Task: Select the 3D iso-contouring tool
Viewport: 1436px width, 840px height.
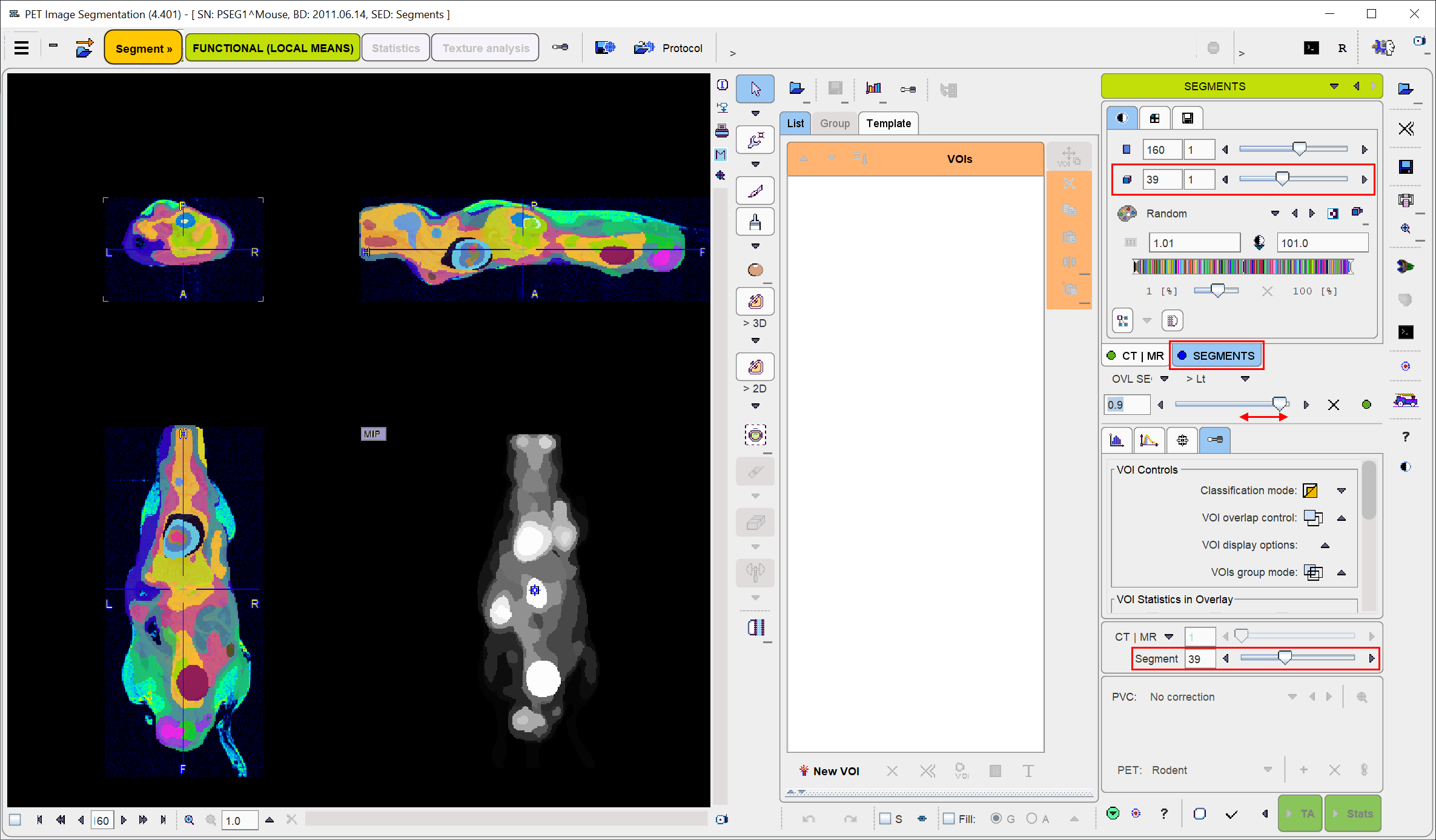Action: [x=755, y=301]
